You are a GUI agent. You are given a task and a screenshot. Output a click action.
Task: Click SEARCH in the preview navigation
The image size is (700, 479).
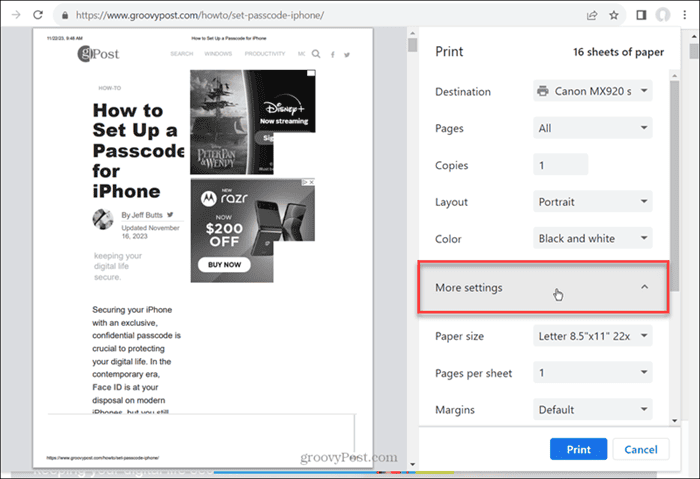(x=182, y=54)
